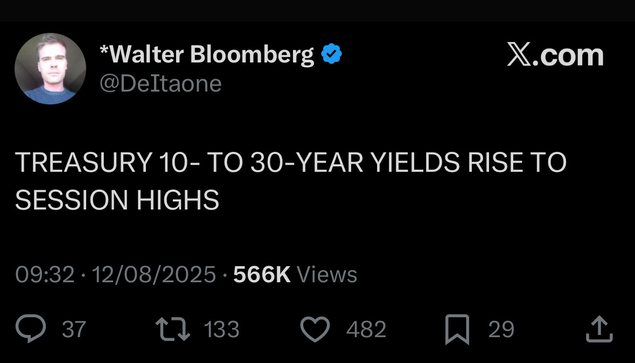The height and width of the screenshot is (363, 635).
Task: Click the 37 replies count
Action: (74, 329)
